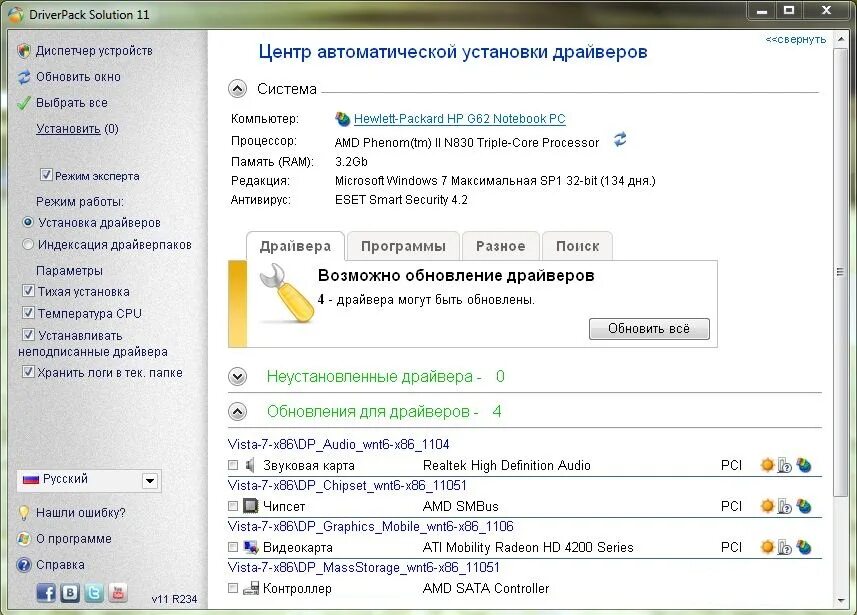This screenshot has height=615, width=857.
Task: Click document info icon in AMD SMBus row
Action: [x=785, y=507]
